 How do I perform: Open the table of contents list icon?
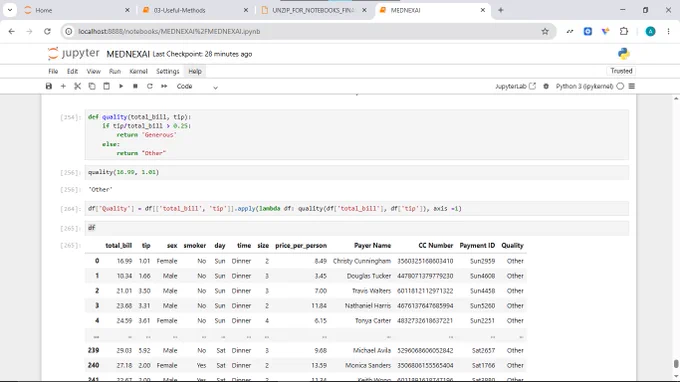click(632, 86)
